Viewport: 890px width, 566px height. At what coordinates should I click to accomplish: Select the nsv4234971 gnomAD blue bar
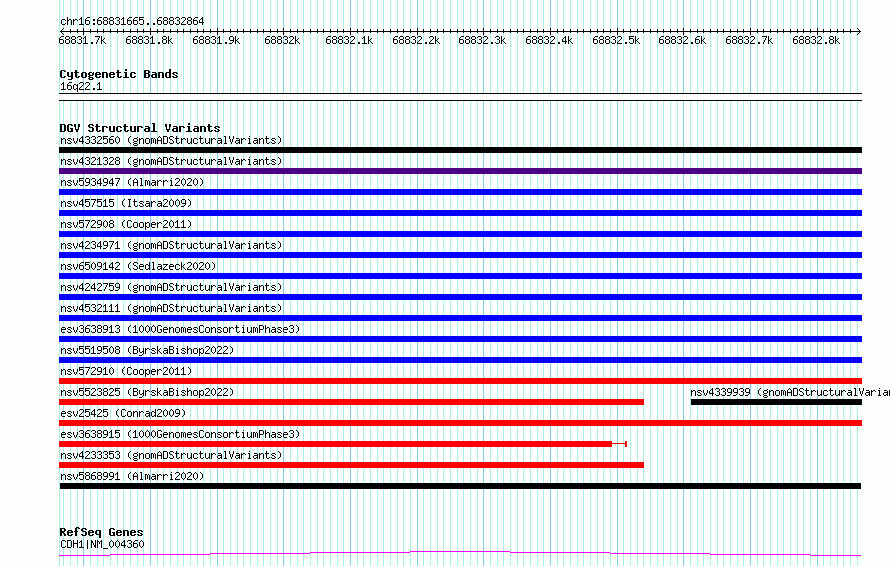click(460, 255)
